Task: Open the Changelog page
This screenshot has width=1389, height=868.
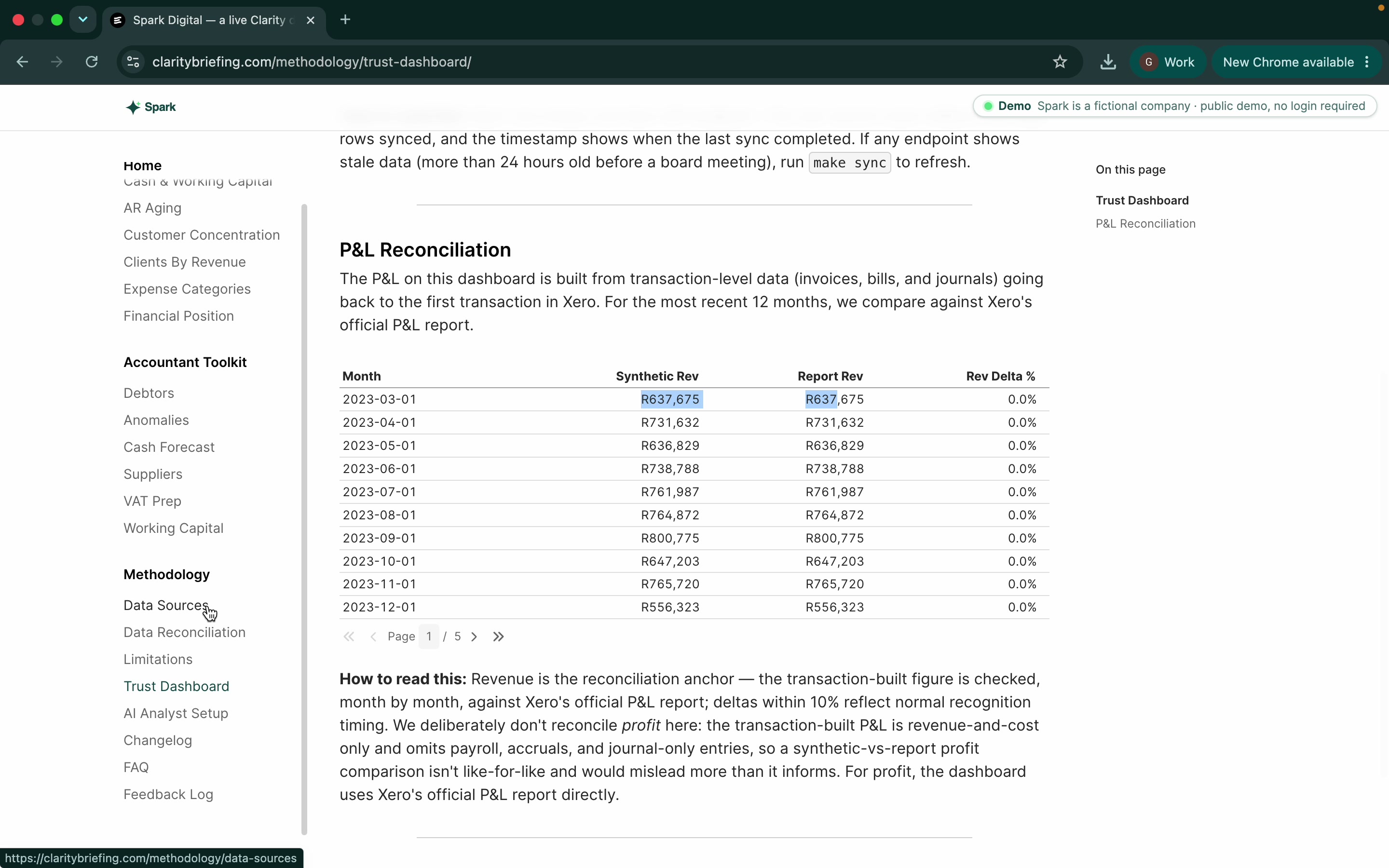Action: pyautogui.click(x=158, y=741)
